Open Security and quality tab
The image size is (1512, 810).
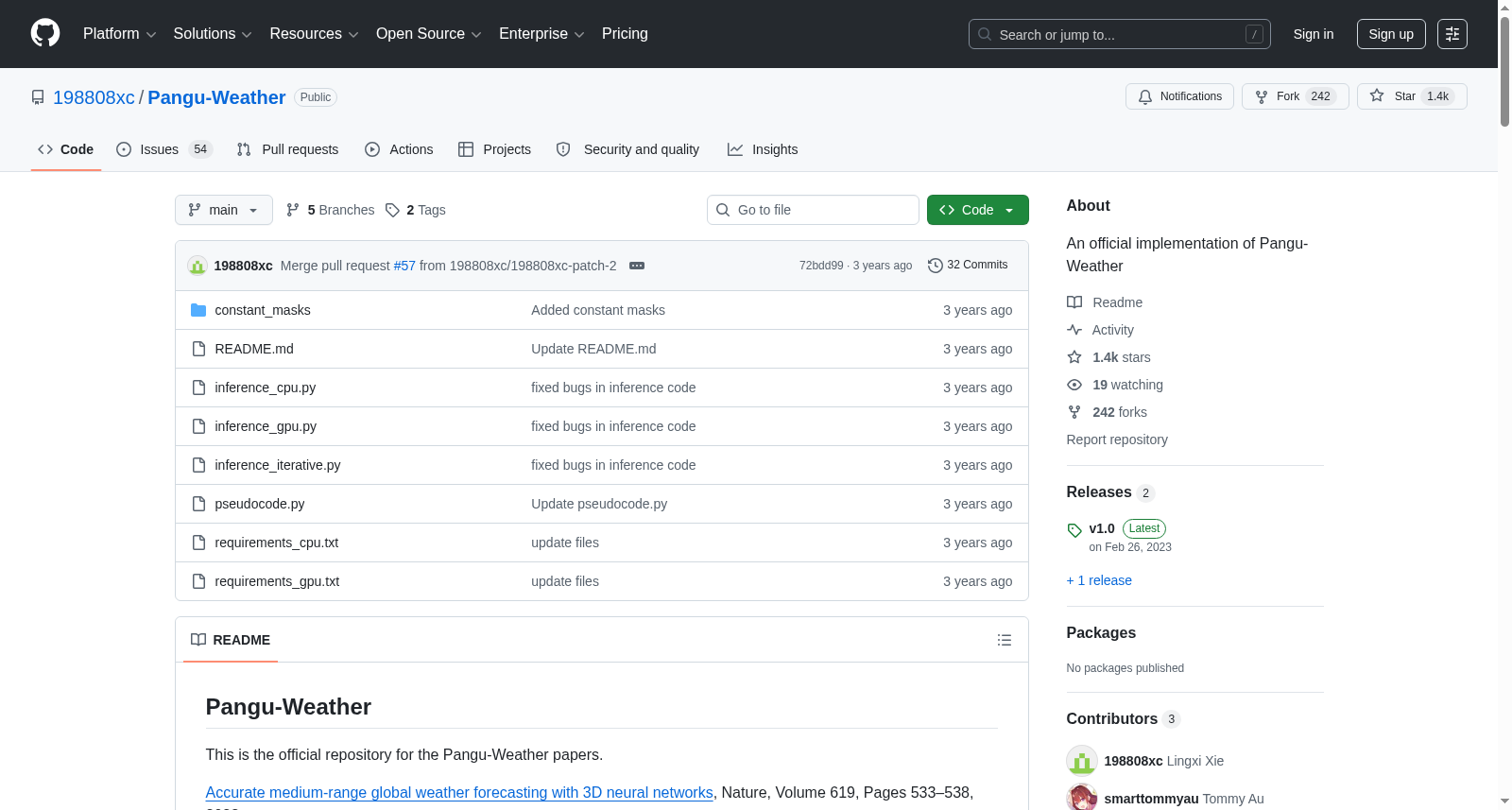(628, 149)
